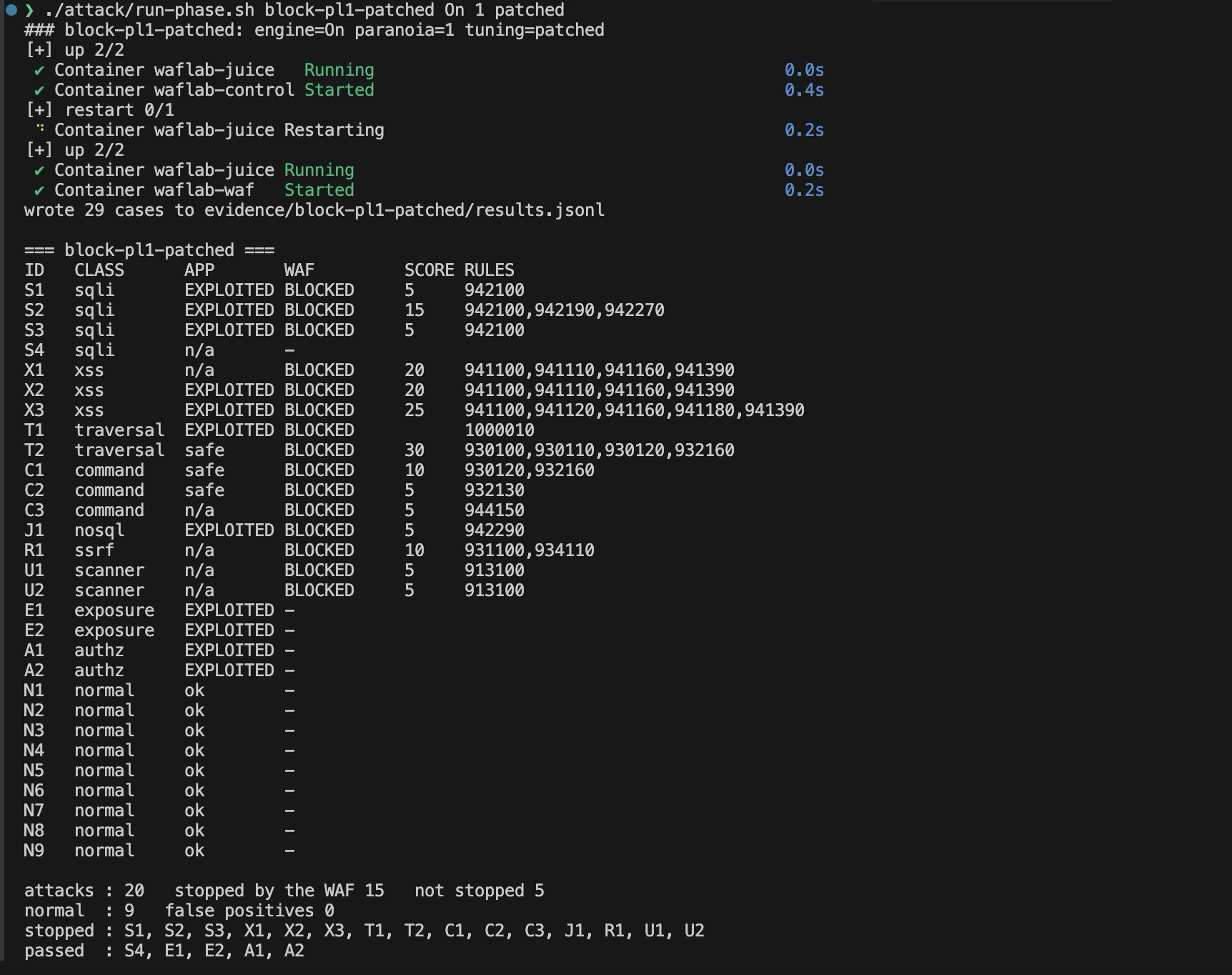Click the blue dot command status indicator
This screenshot has height=975, width=1232.
[11, 10]
